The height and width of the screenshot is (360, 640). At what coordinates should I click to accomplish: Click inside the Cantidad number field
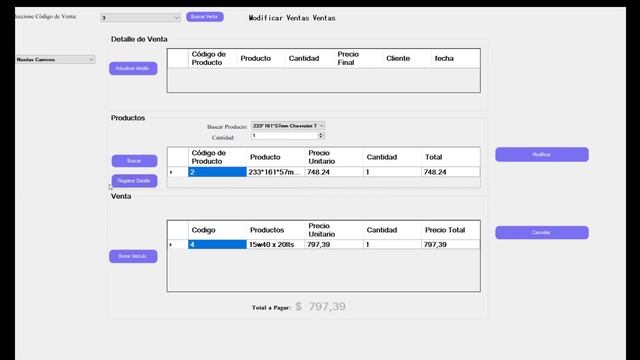tap(284, 136)
